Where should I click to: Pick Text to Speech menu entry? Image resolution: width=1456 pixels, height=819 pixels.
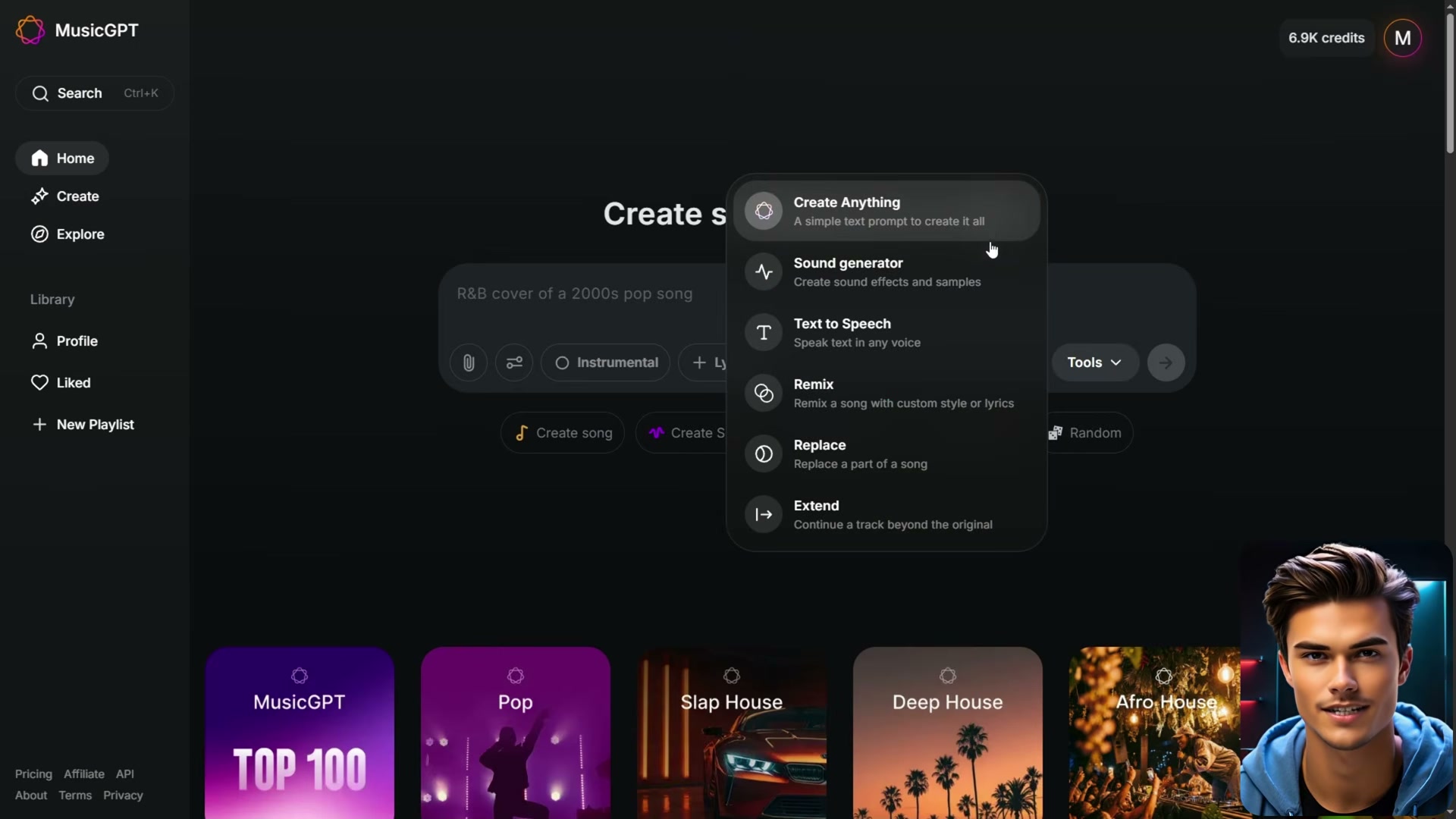point(886,332)
